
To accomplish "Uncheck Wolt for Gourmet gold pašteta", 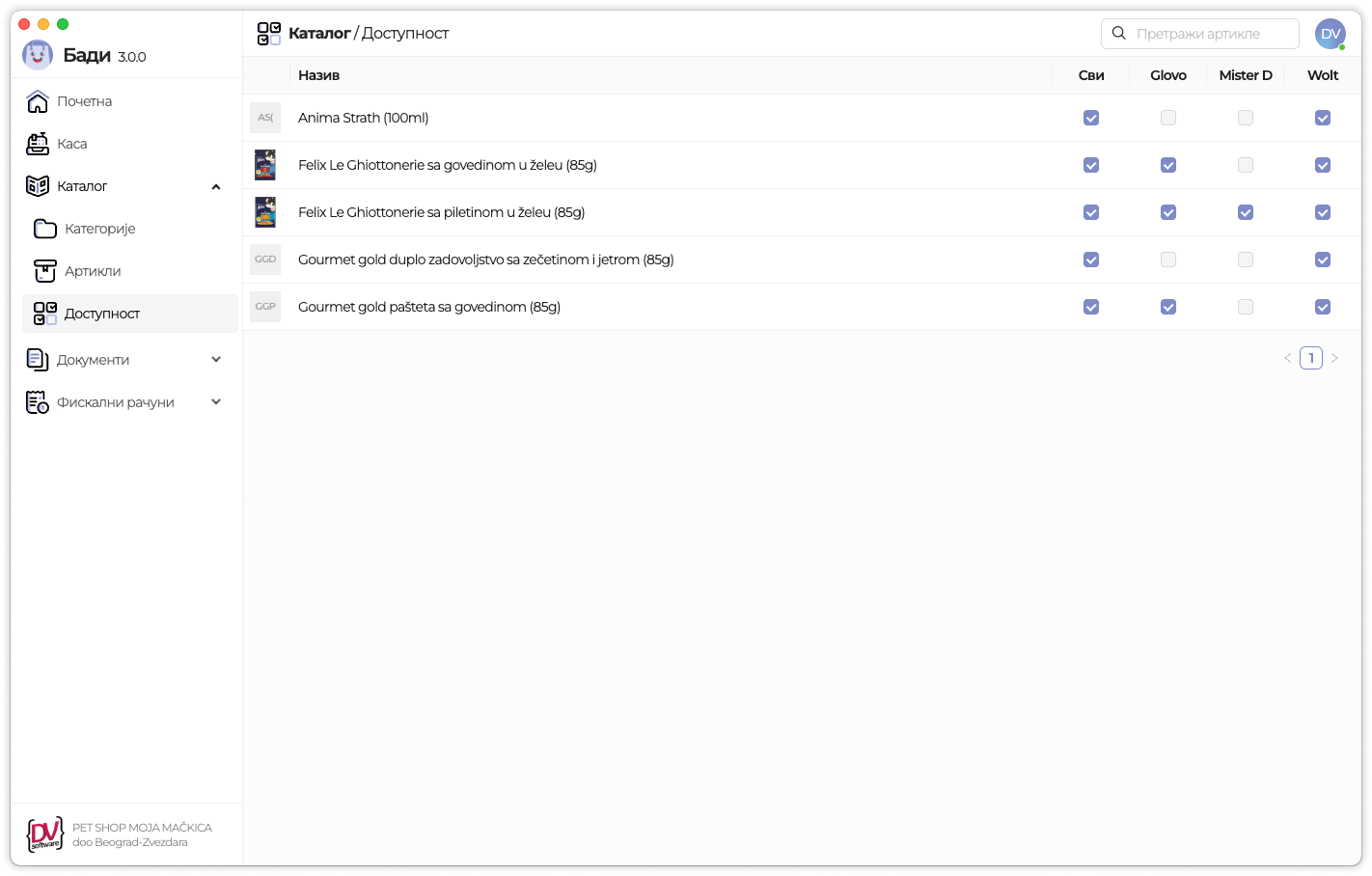I will pyautogui.click(x=1323, y=307).
